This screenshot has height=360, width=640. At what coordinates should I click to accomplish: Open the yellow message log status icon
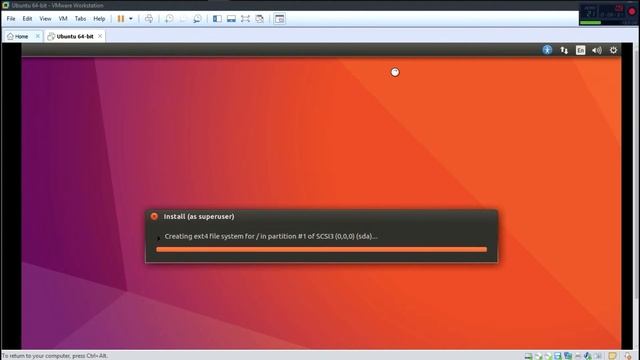[612, 356]
